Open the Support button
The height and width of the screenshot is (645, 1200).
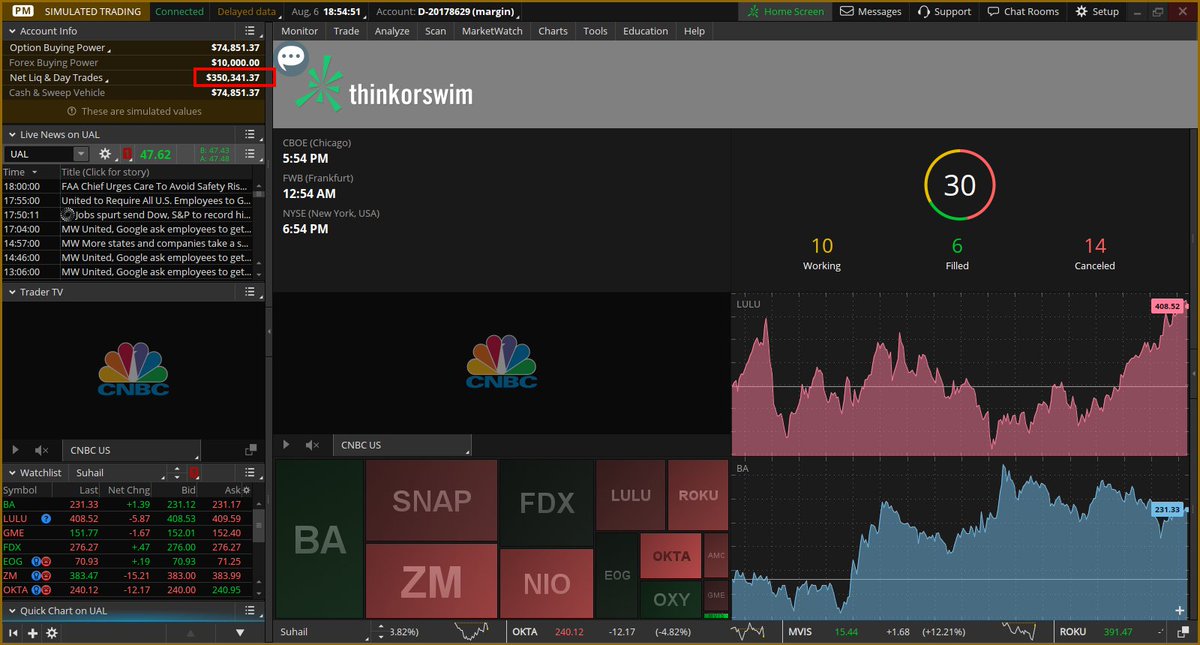pyautogui.click(x=943, y=12)
